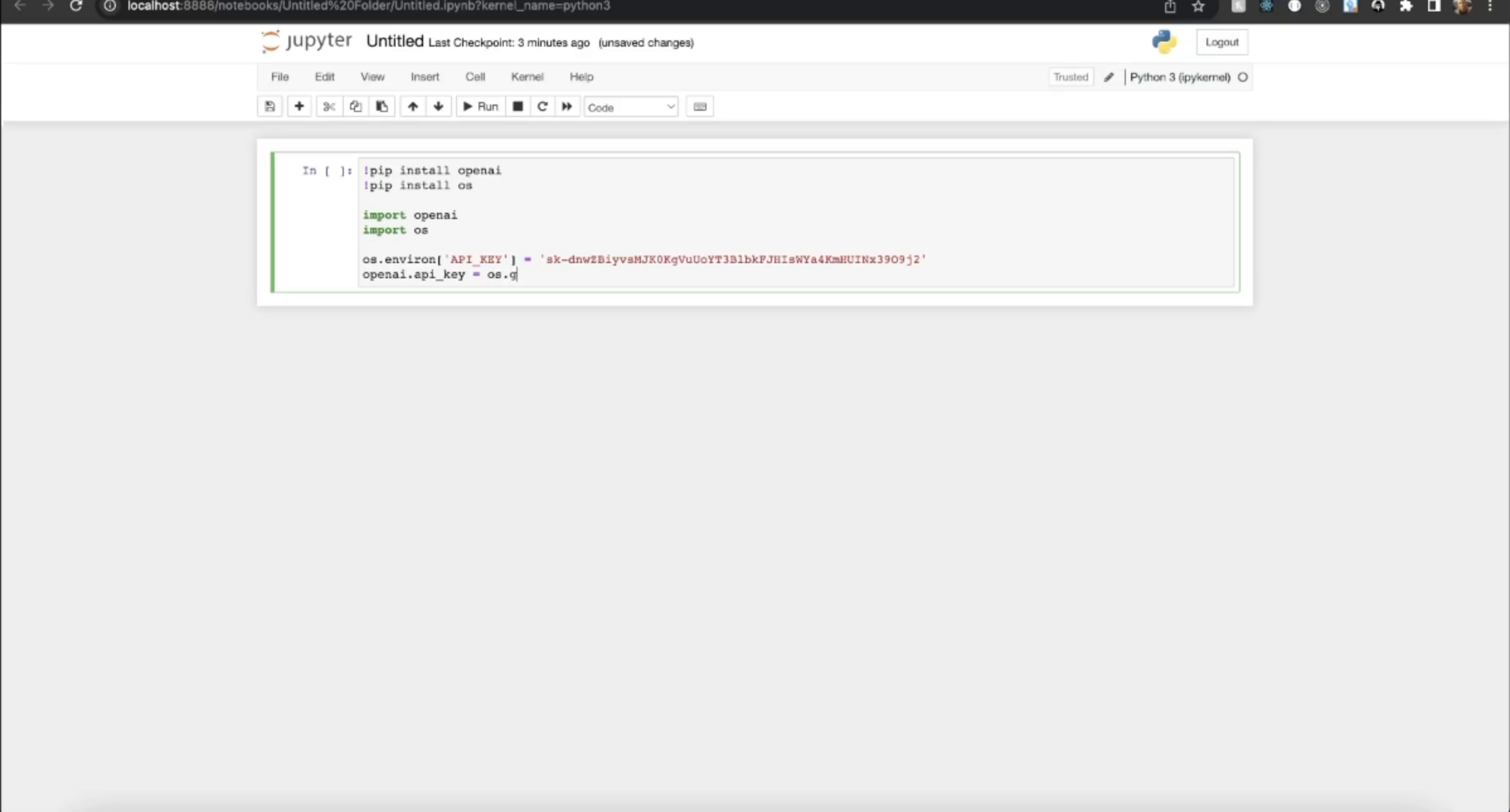
Task: Move selected cell up arrow
Action: [412, 106]
